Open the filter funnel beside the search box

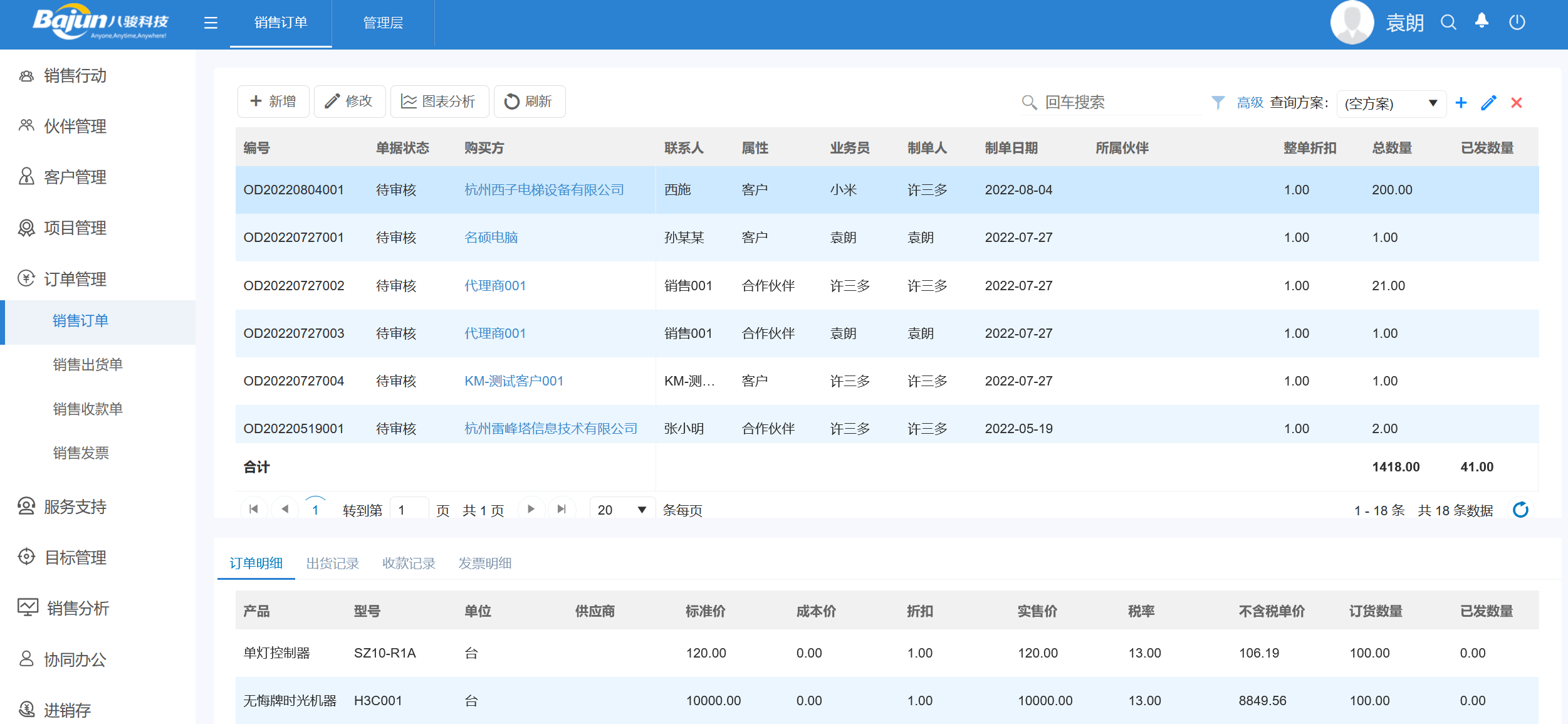(x=1218, y=102)
